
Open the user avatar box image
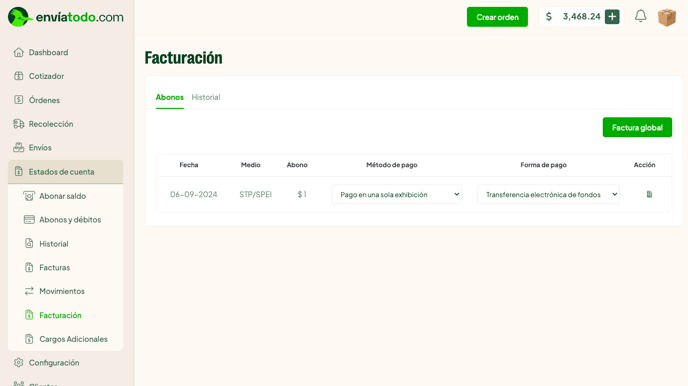coord(666,17)
